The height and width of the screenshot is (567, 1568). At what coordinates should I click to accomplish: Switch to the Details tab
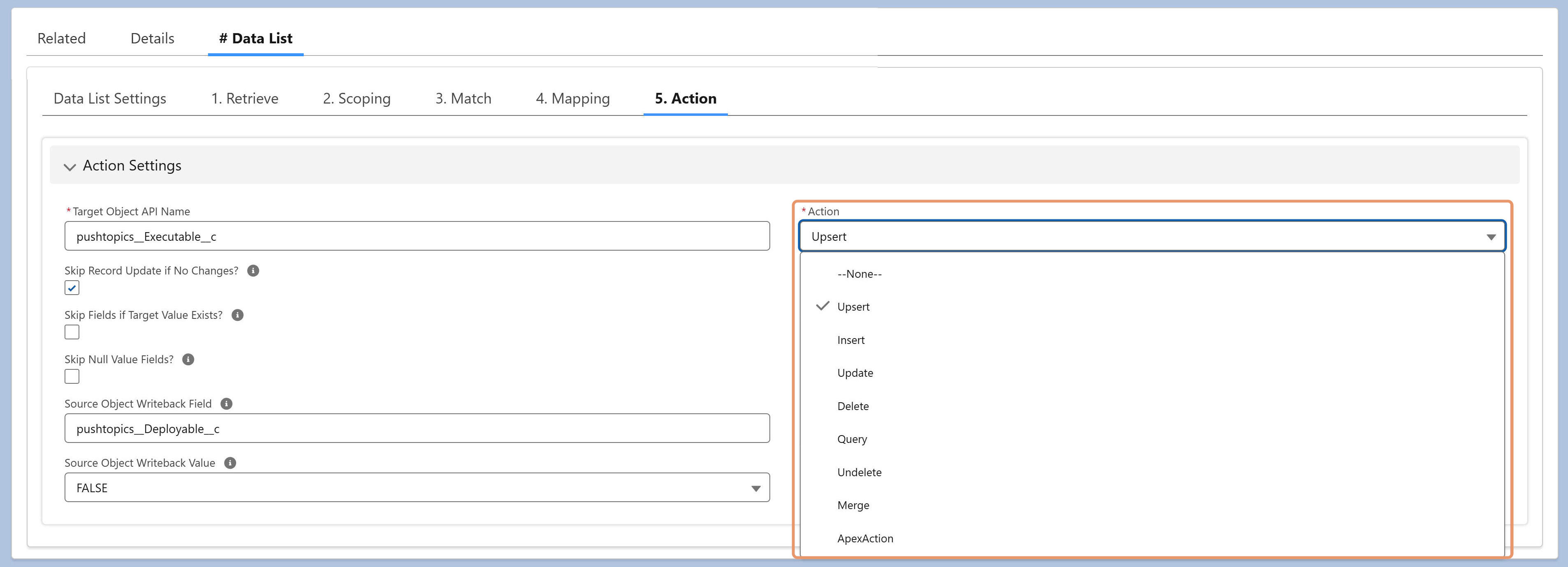[x=152, y=38]
